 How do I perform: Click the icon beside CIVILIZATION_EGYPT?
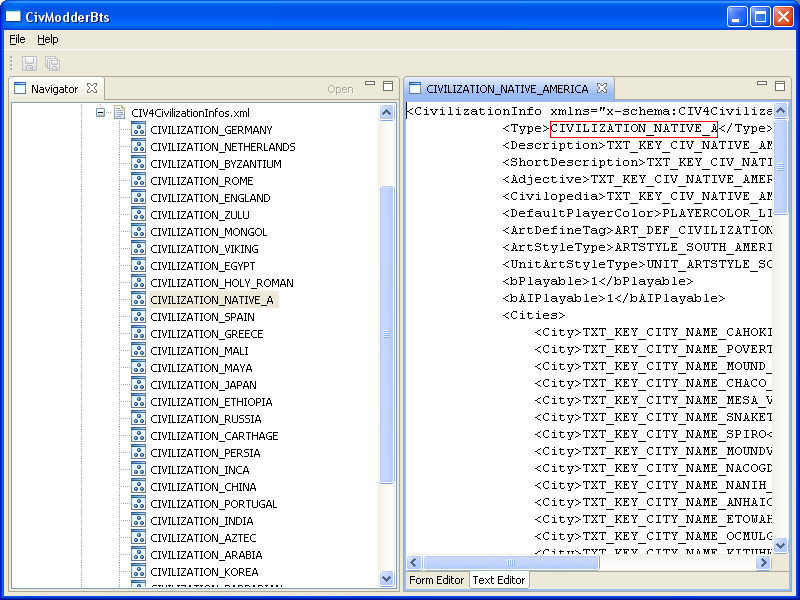[138, 265]
